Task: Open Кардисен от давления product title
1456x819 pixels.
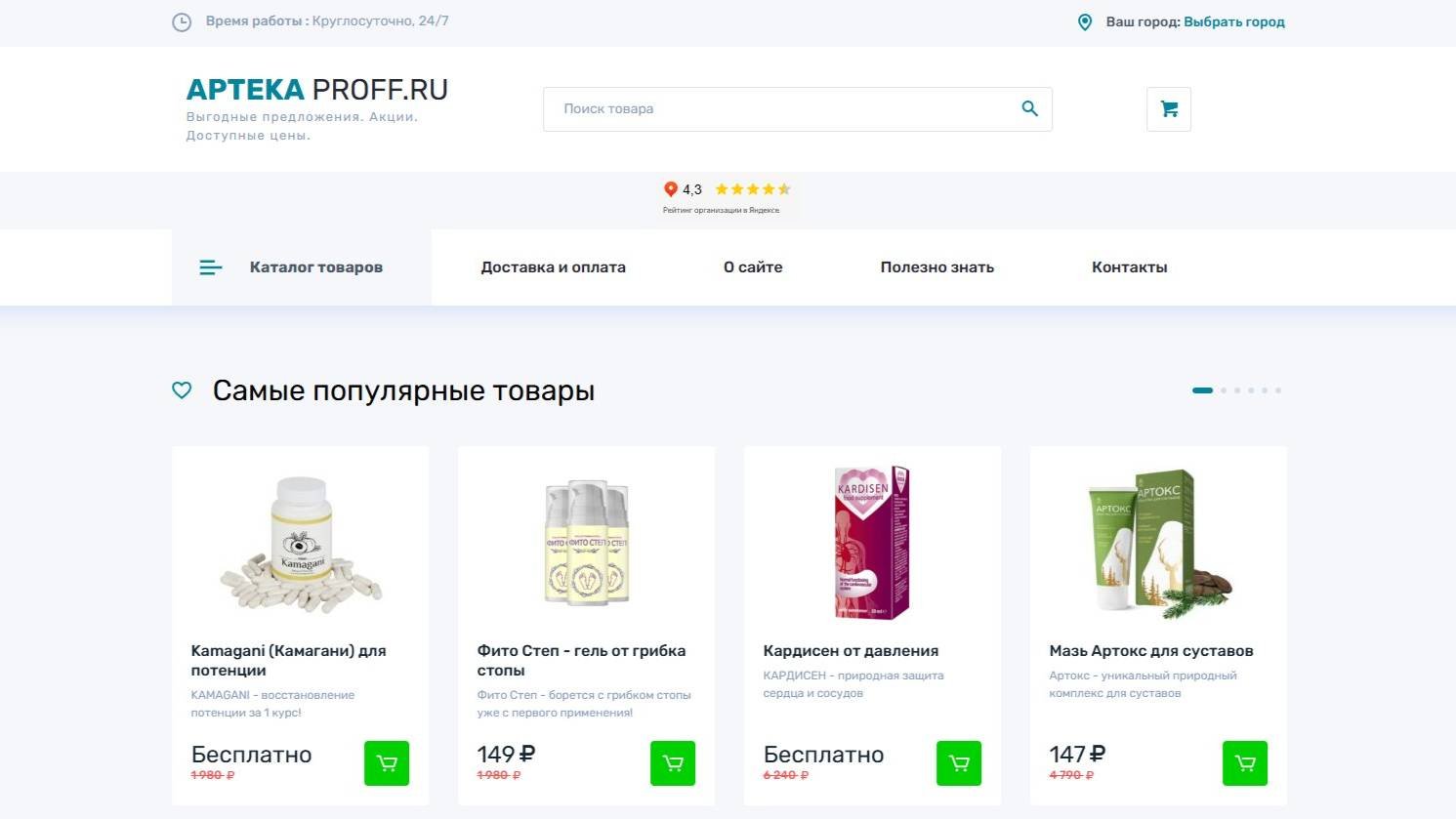Action: coord(851,651)
